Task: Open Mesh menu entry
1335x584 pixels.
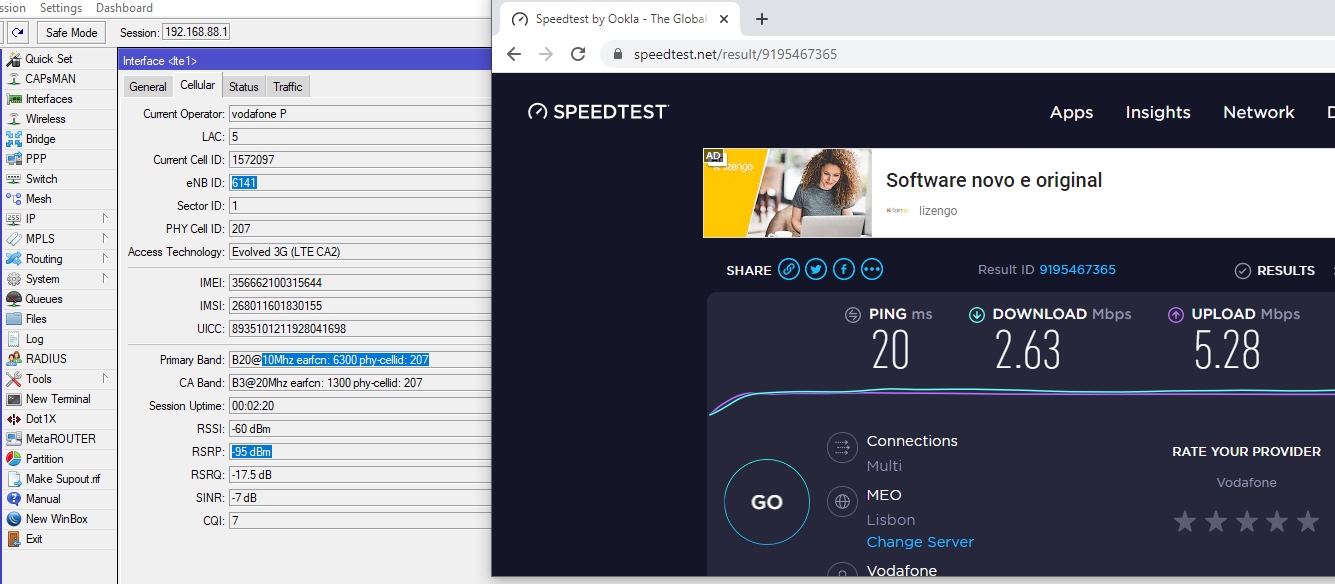Action: 38,199
